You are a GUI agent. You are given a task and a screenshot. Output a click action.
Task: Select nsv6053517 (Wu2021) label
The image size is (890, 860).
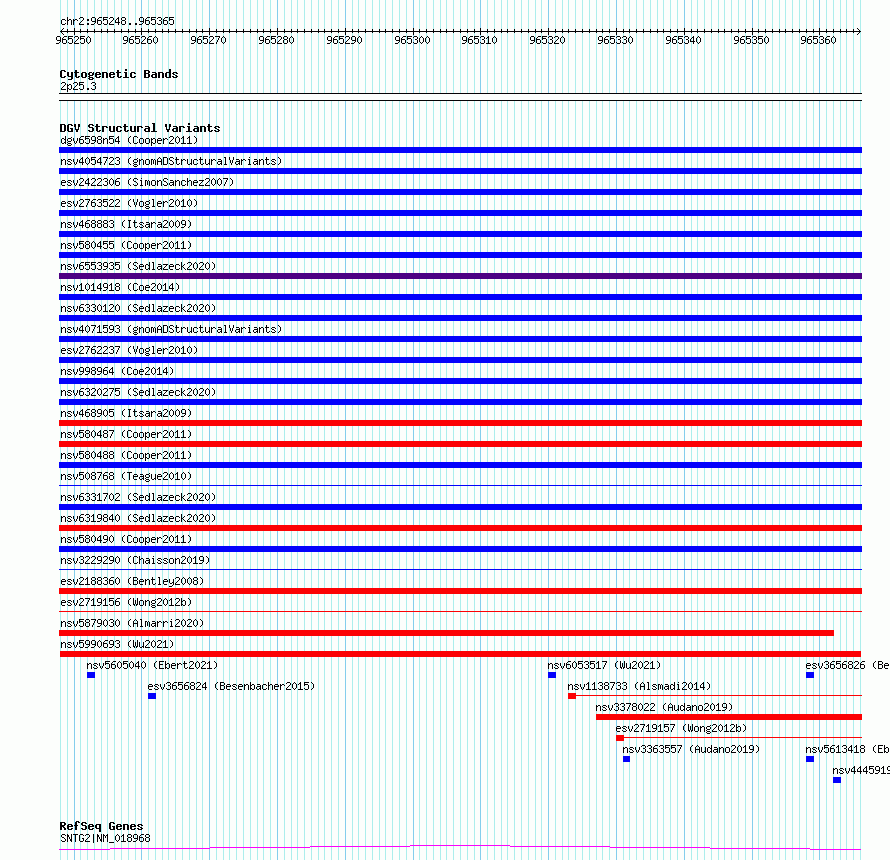pos(604,665)
